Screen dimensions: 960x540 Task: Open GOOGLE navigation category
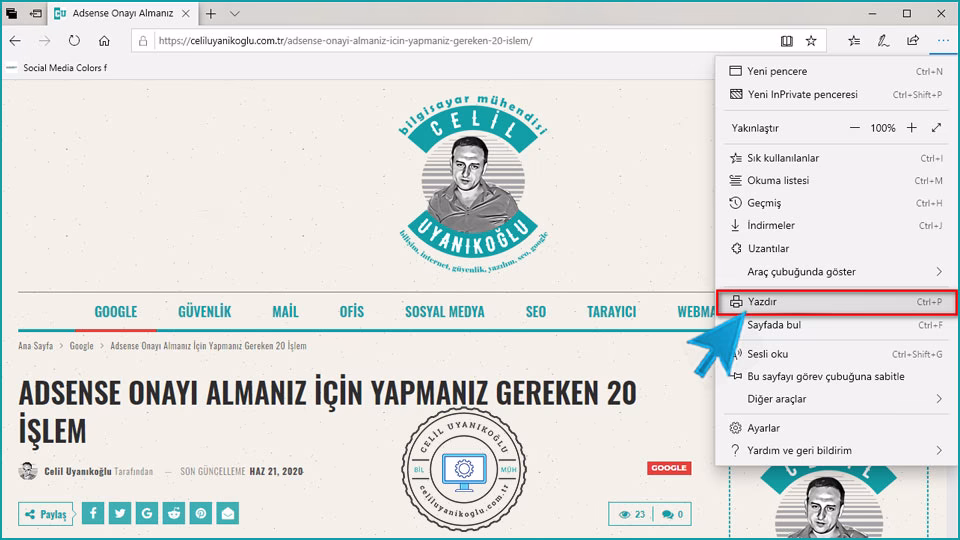[x=116, y=312]
